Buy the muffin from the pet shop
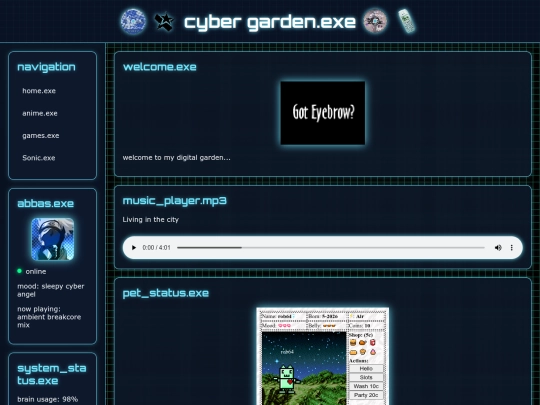Viewport: 540px width, 405px height. [x=363, y=352]
